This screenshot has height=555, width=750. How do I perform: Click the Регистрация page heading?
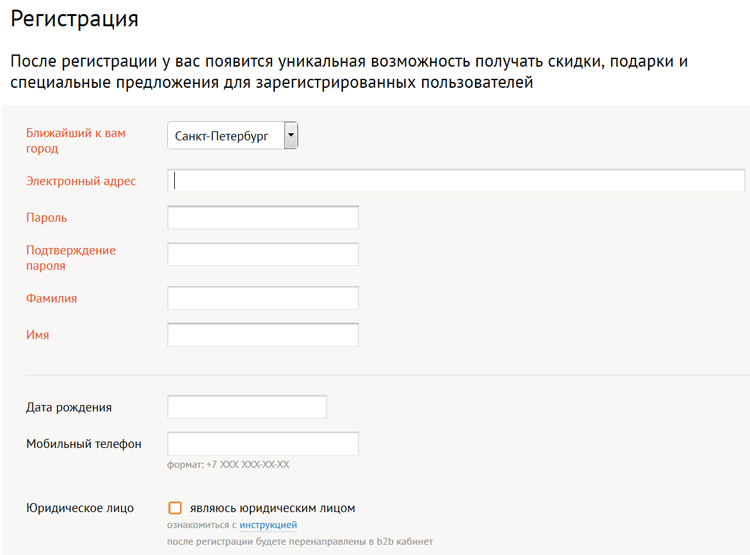point(74,19)
